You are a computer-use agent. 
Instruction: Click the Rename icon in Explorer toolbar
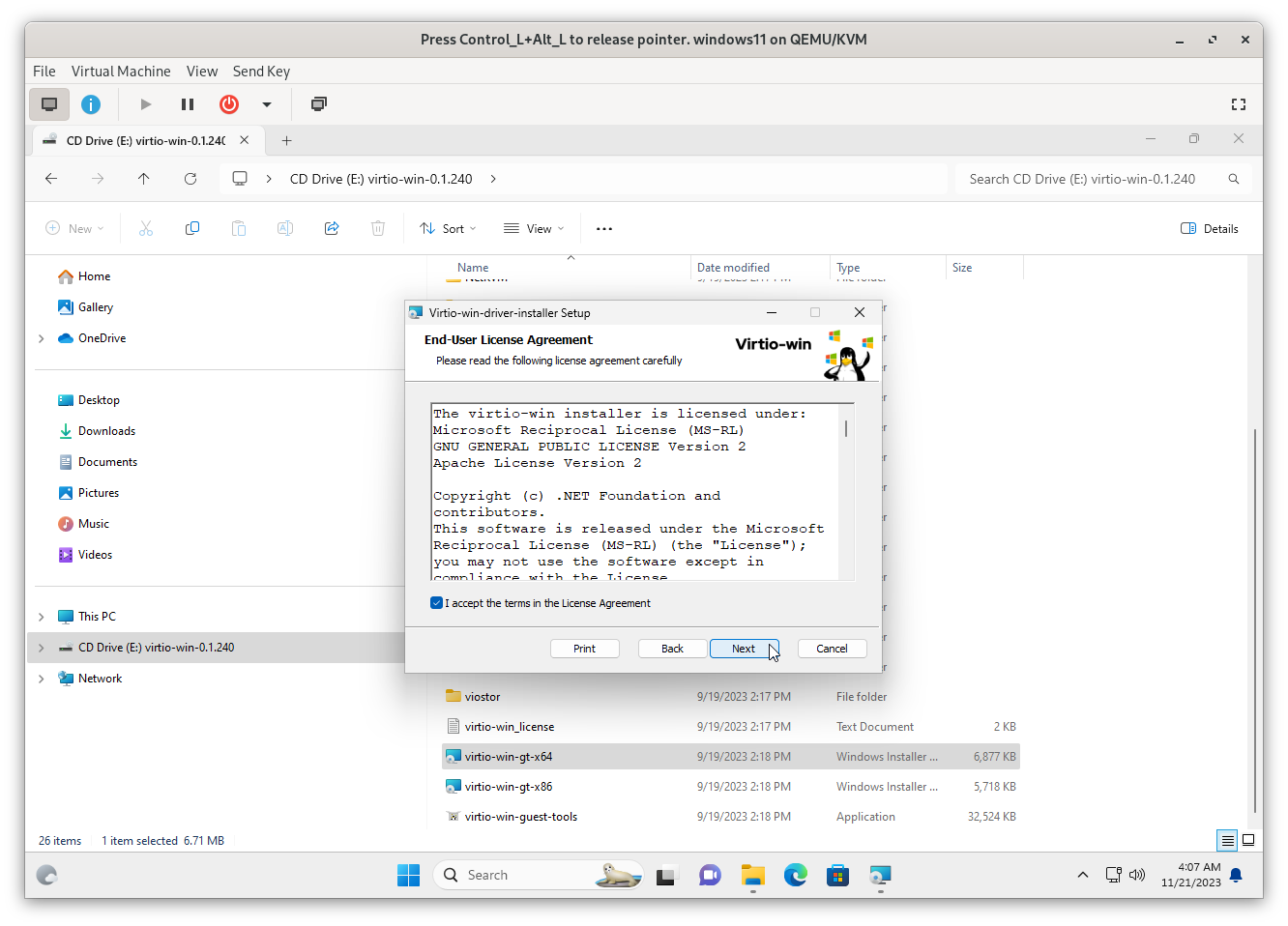coord(285,229)
